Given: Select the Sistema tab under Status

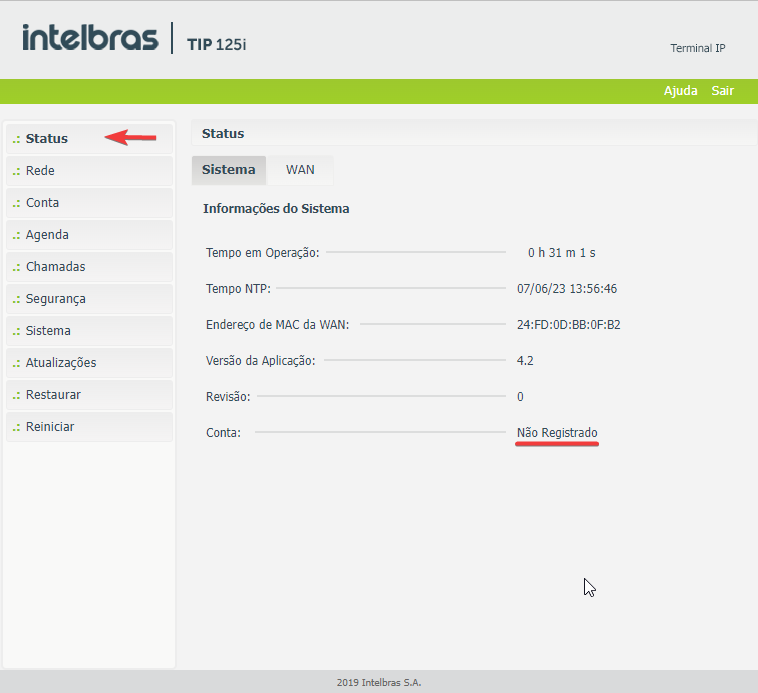Looking at the screenshot, I should 229,170.
